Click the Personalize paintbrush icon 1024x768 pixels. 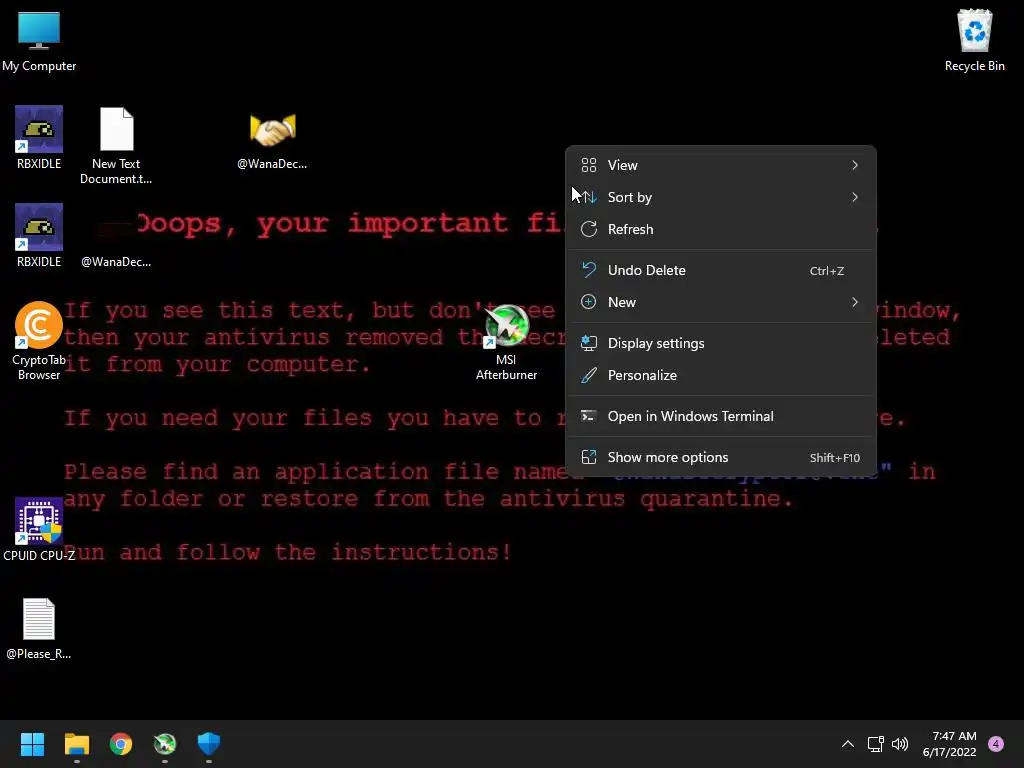click(x=589, y=376)
